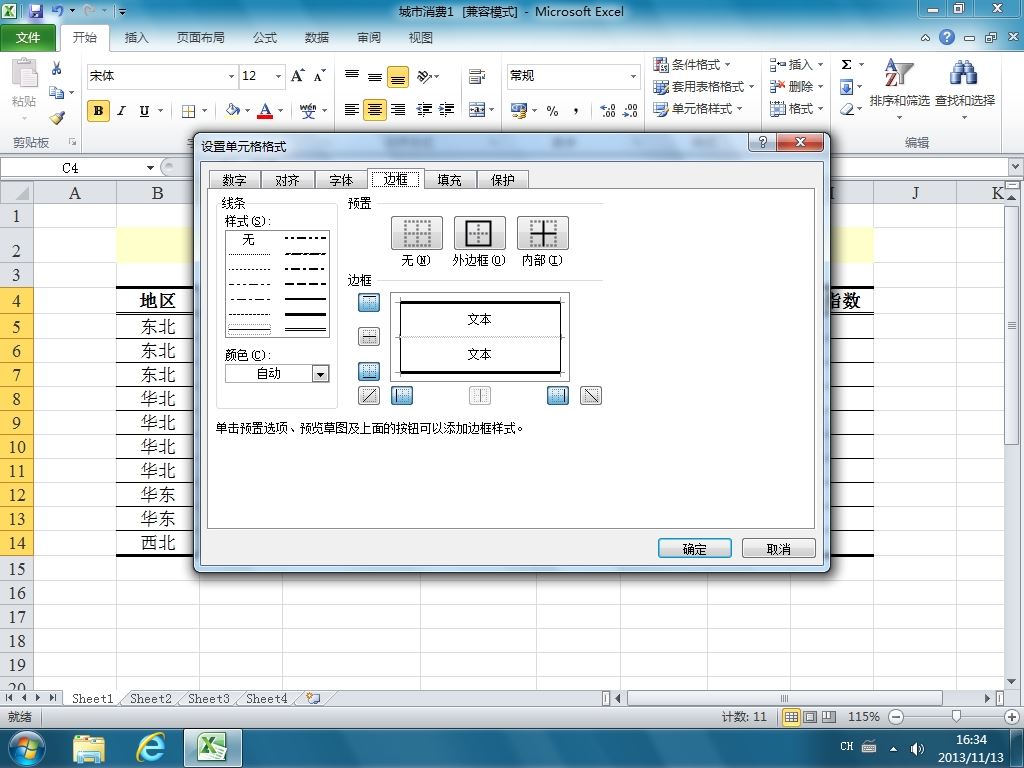Click the fill color bucket
This screenshot has width=1024, height=768.
(232, 110)
